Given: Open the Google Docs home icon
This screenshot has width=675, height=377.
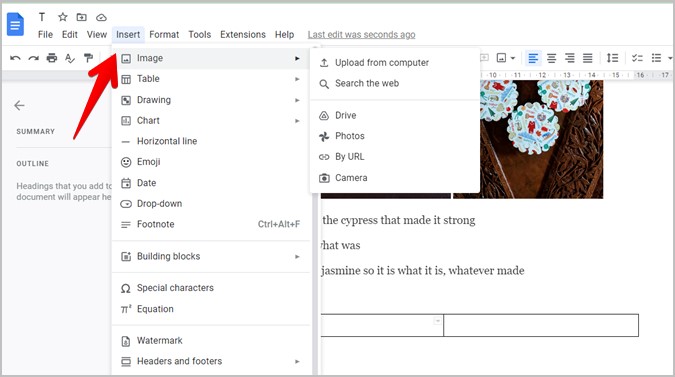Looking at the screenshot, I should pos(15,24).
